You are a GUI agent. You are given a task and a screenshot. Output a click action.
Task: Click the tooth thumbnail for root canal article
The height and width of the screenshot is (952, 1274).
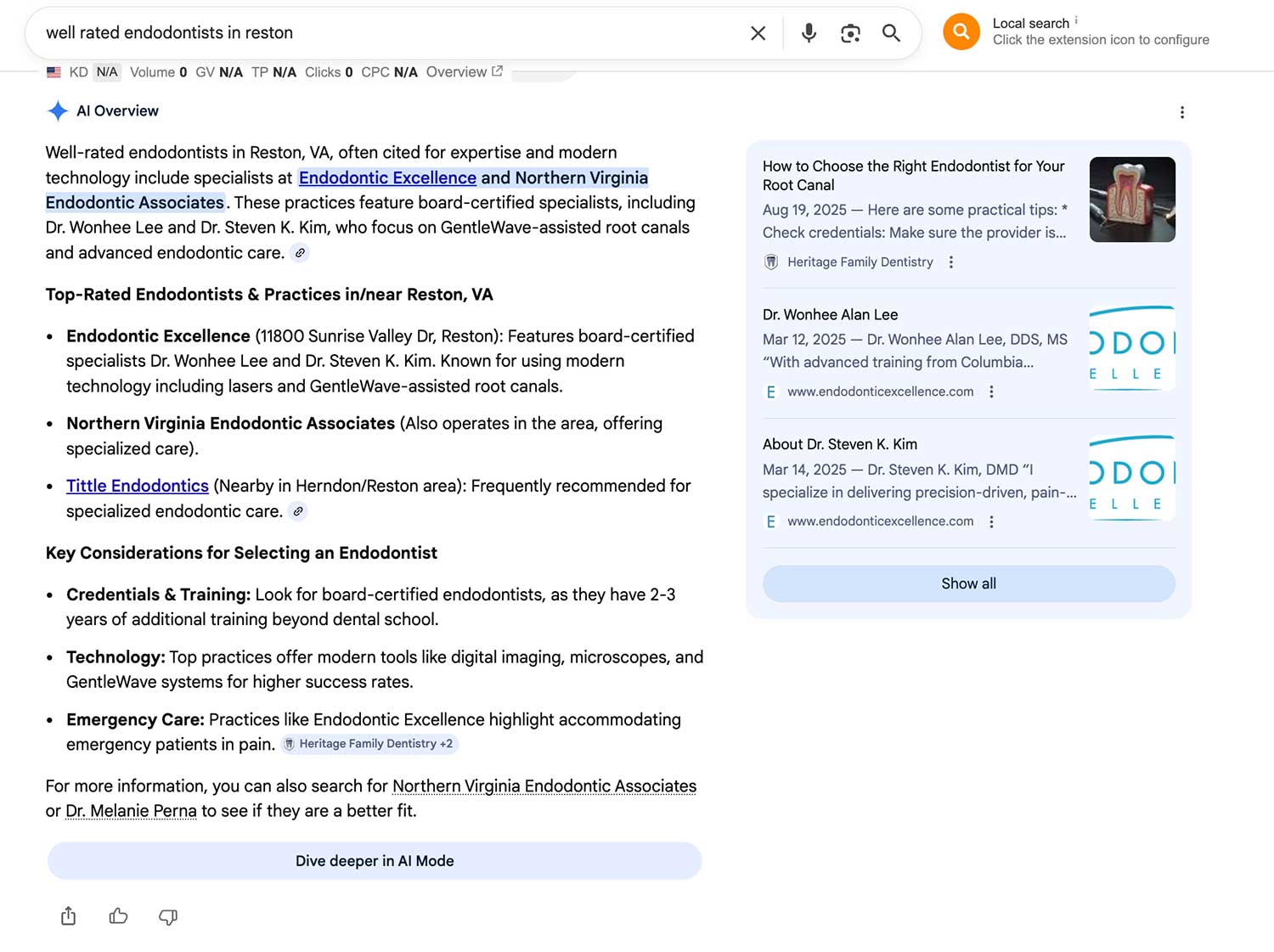1132,200
